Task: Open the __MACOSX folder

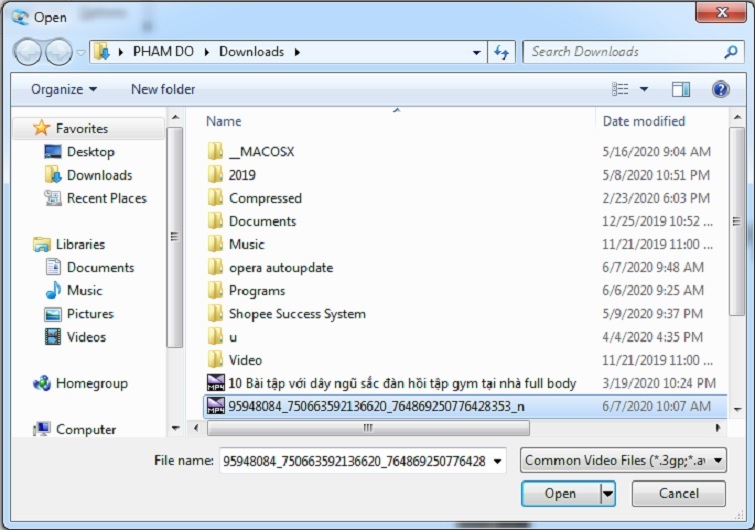Action: point(261,152)
